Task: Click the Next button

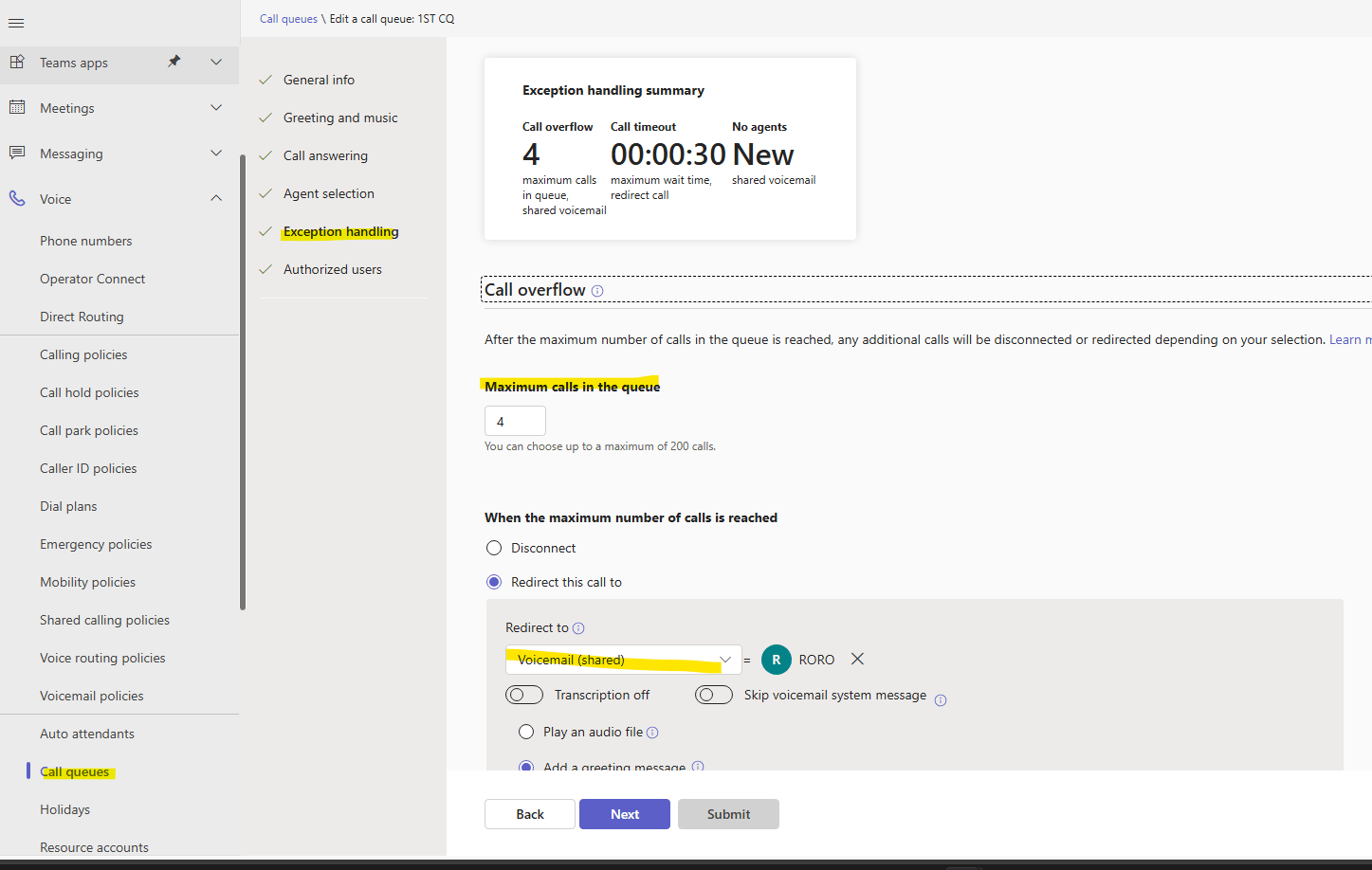Action: pos(625,814)
